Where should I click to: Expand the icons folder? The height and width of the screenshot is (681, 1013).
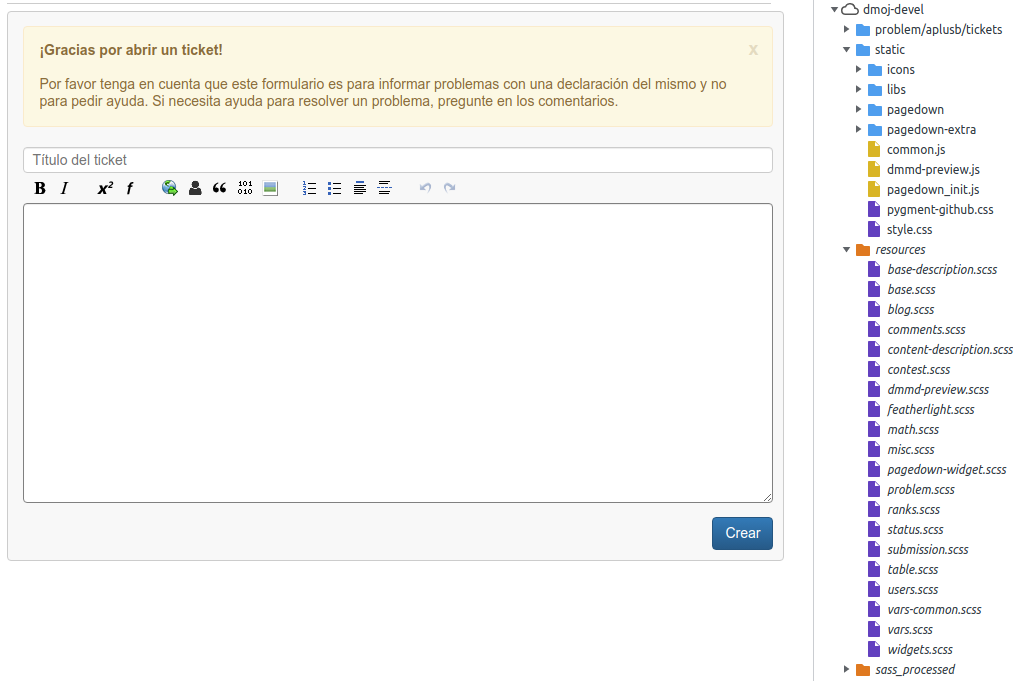pyautogui.click(x=858, y=69)
